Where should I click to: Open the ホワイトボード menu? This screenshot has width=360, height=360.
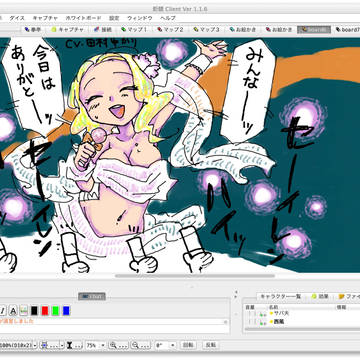[x=83, y=18]
